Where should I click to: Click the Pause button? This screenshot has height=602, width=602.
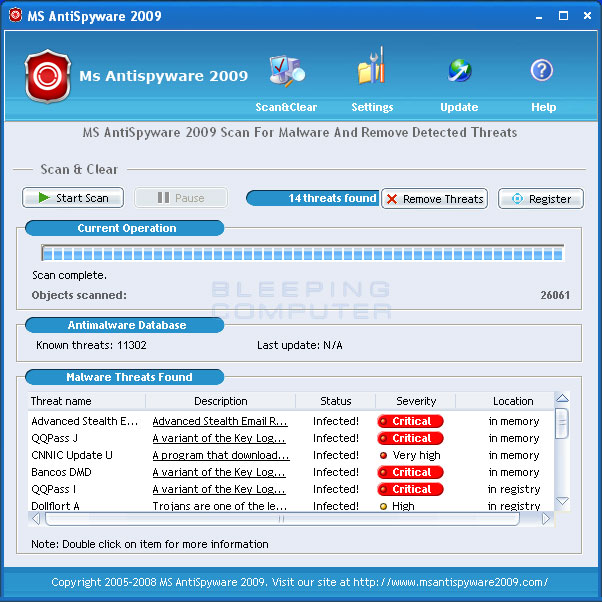pos(181,198)
